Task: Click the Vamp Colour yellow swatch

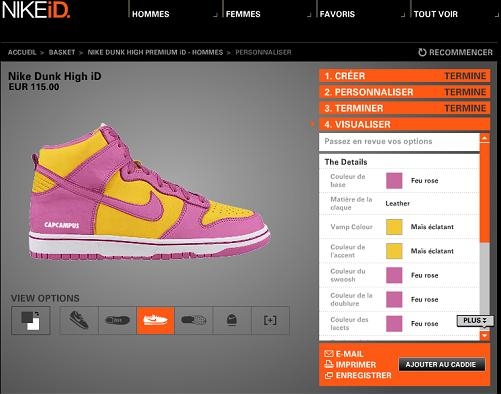Action: click(394, 227)
